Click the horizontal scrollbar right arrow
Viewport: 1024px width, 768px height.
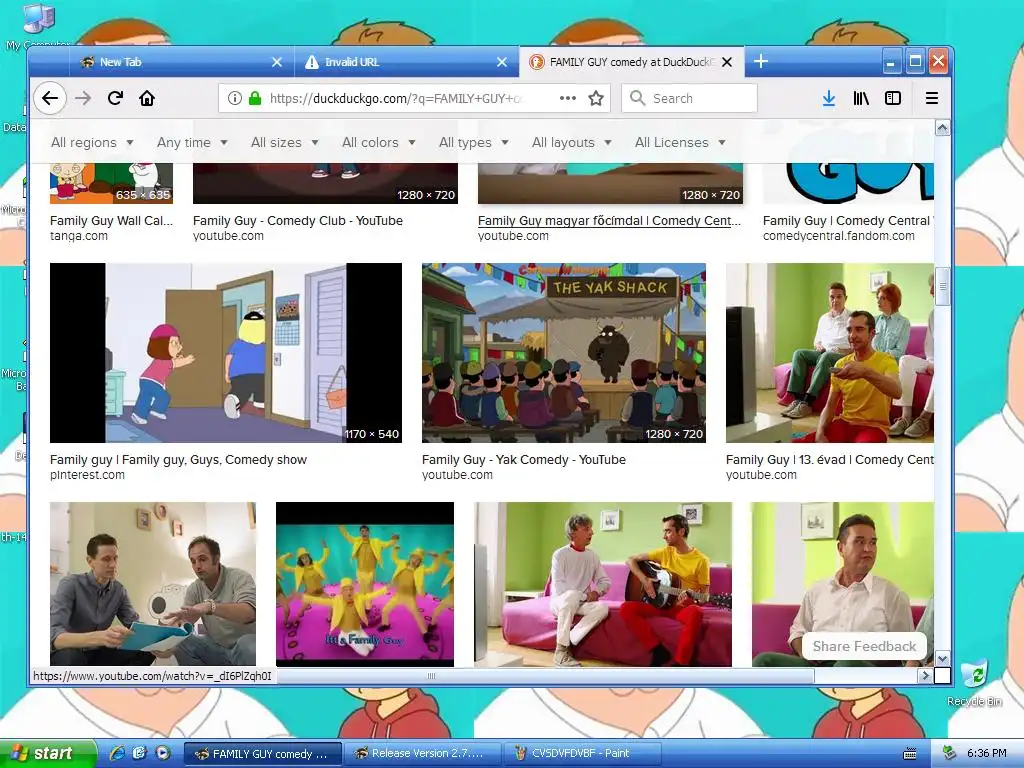(x=925, y=676)
